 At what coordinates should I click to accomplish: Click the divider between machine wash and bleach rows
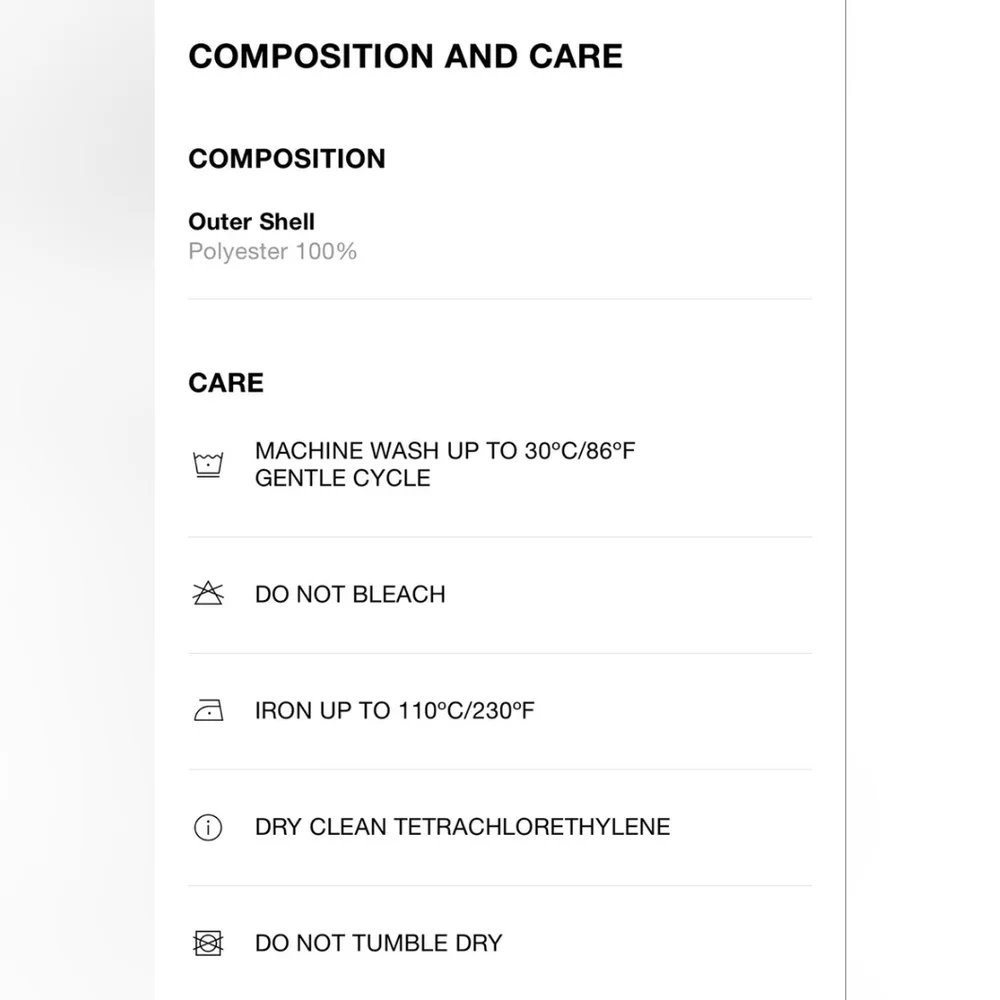click(500, 537)
